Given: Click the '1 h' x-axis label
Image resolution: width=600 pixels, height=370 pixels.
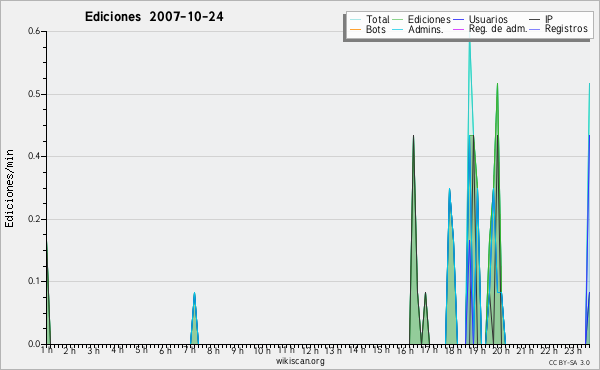Looking at the screenshot, I should click(x=47, y=350).
